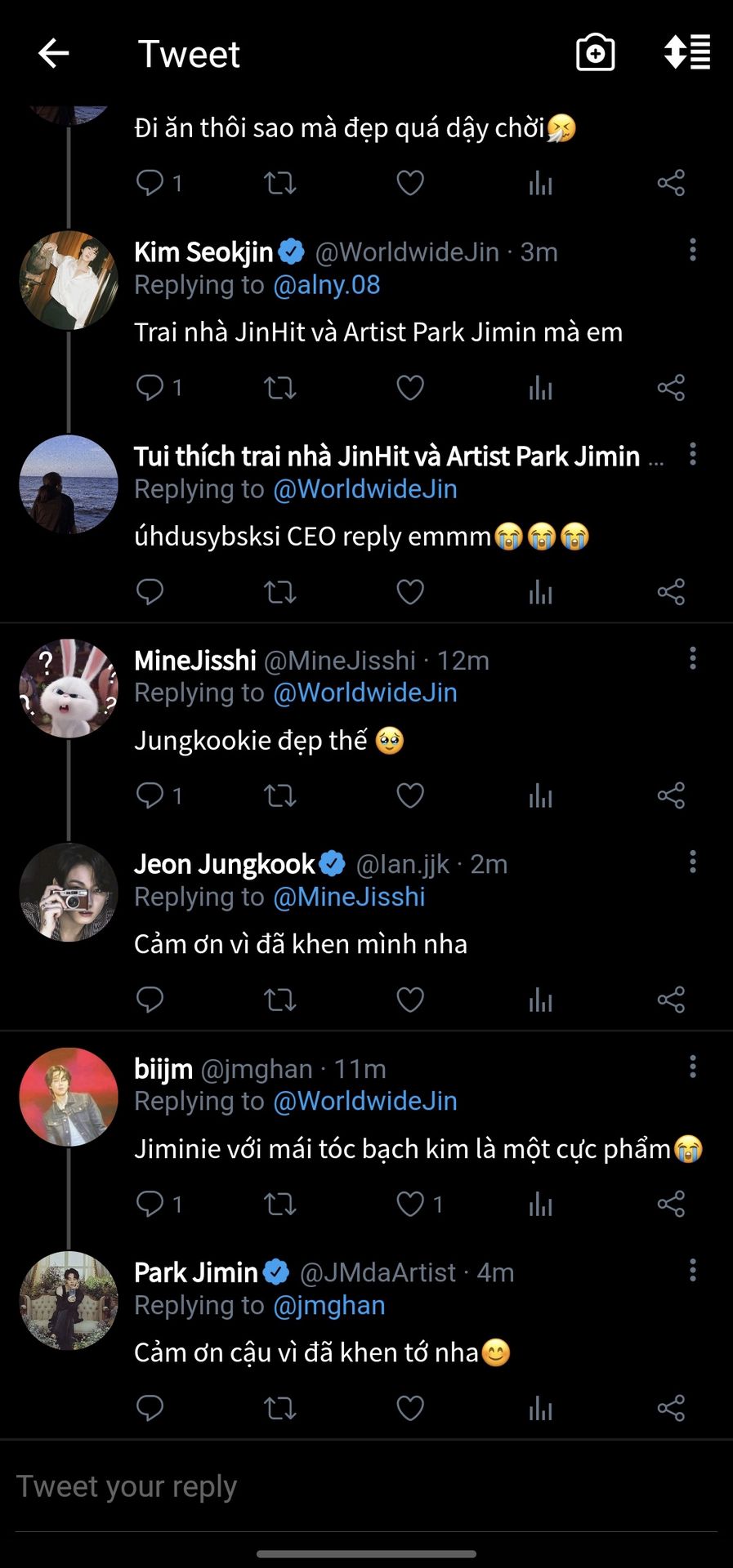
Task: Open more options on Kim Seokjin's tweet
Action: coord(693,250)
